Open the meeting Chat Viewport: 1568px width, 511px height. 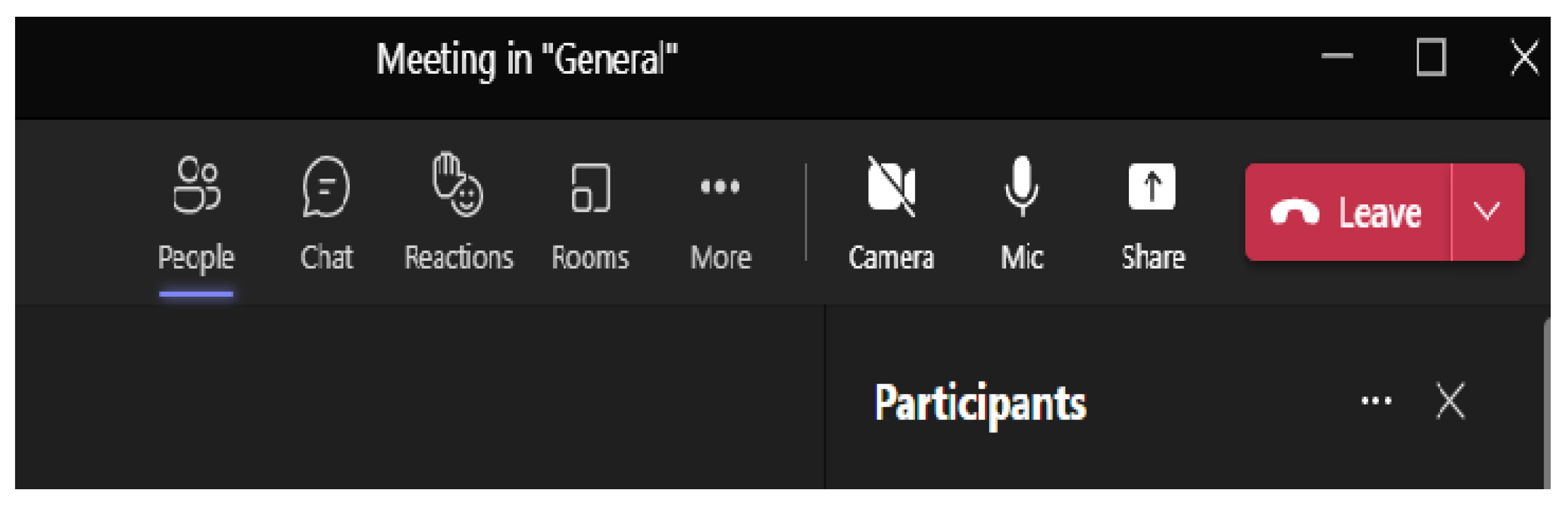[326, 213]
